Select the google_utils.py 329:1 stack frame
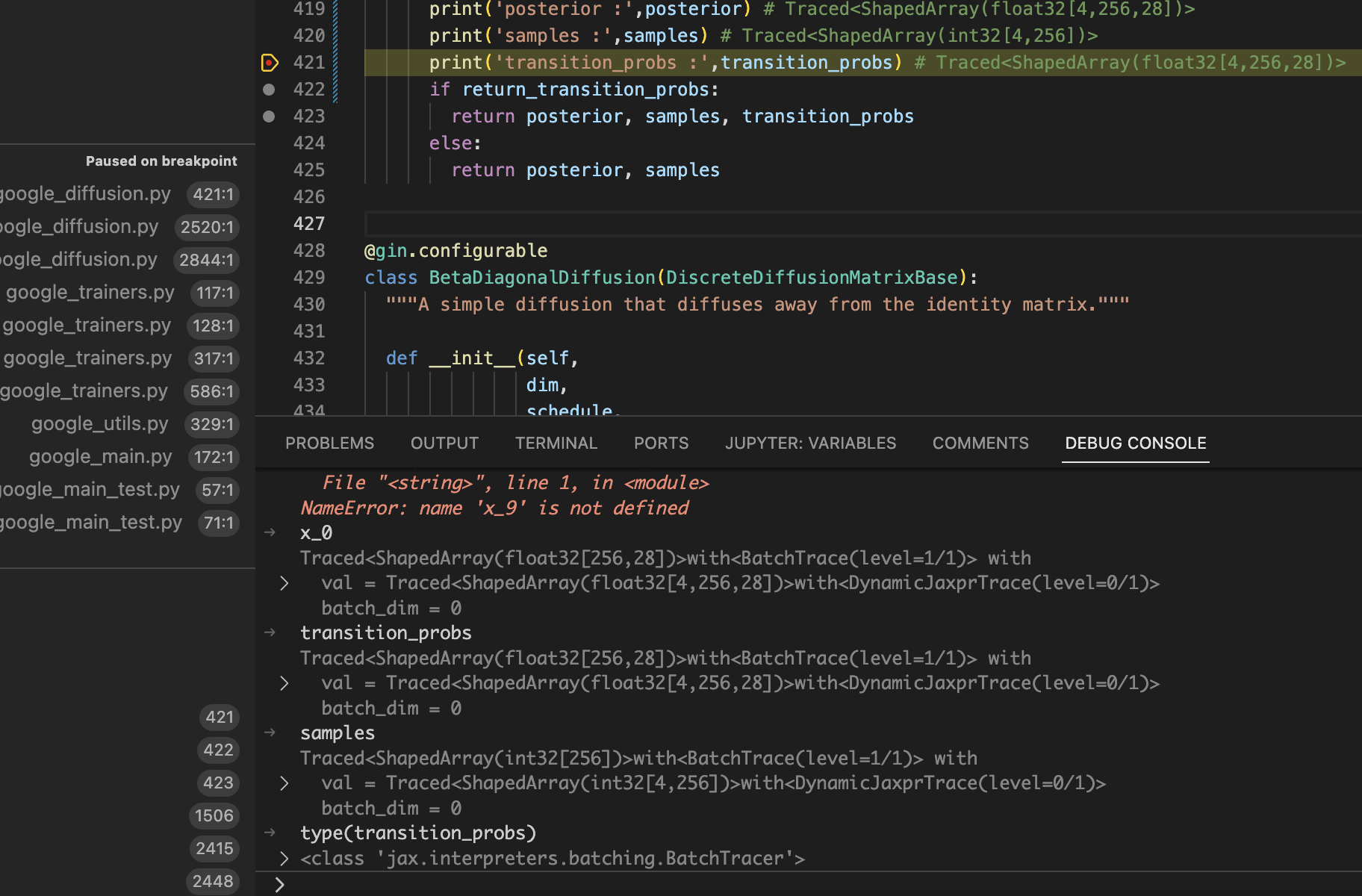 tap(99, 423)
